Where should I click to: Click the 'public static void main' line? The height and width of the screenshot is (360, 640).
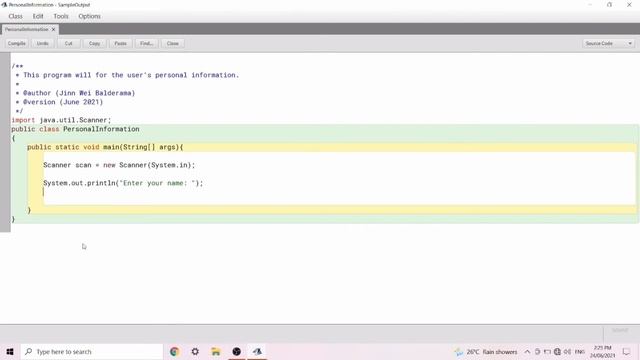pyautogui.click(x=105, y=147)
